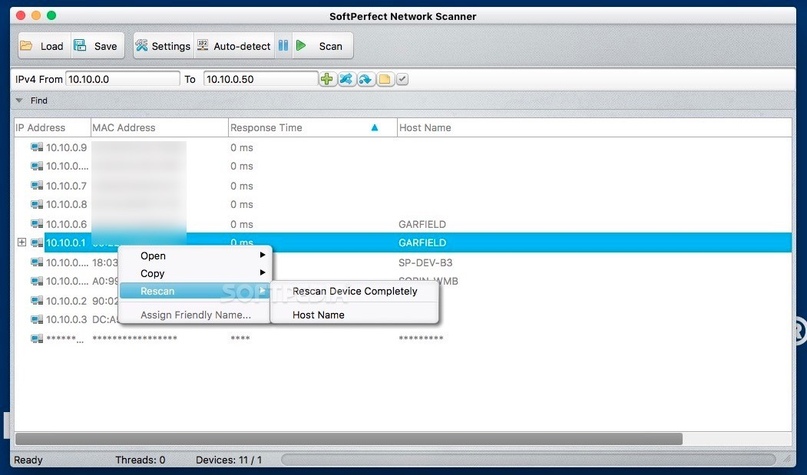
Task: Click the blue curved arrow icon
Action: [x=365, y=79]
